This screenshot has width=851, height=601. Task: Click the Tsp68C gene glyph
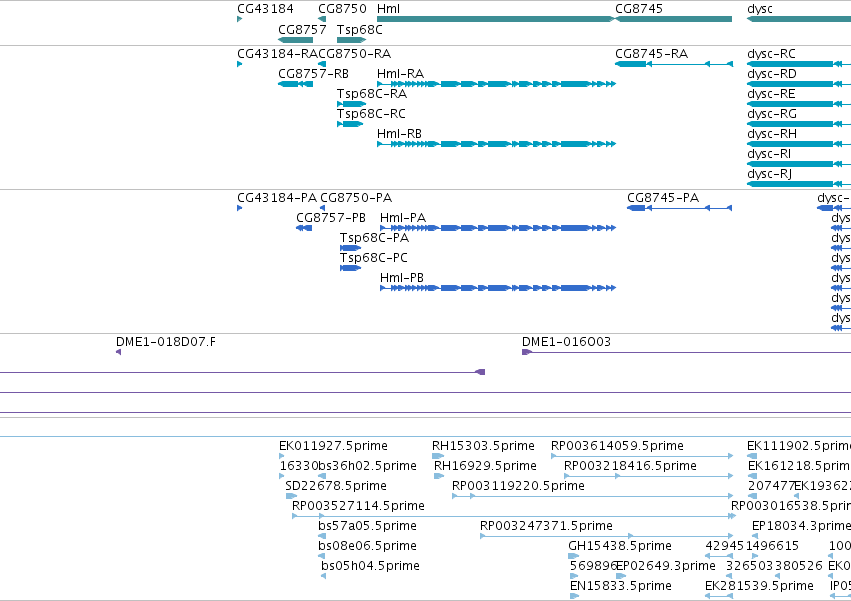pos(352,40)
